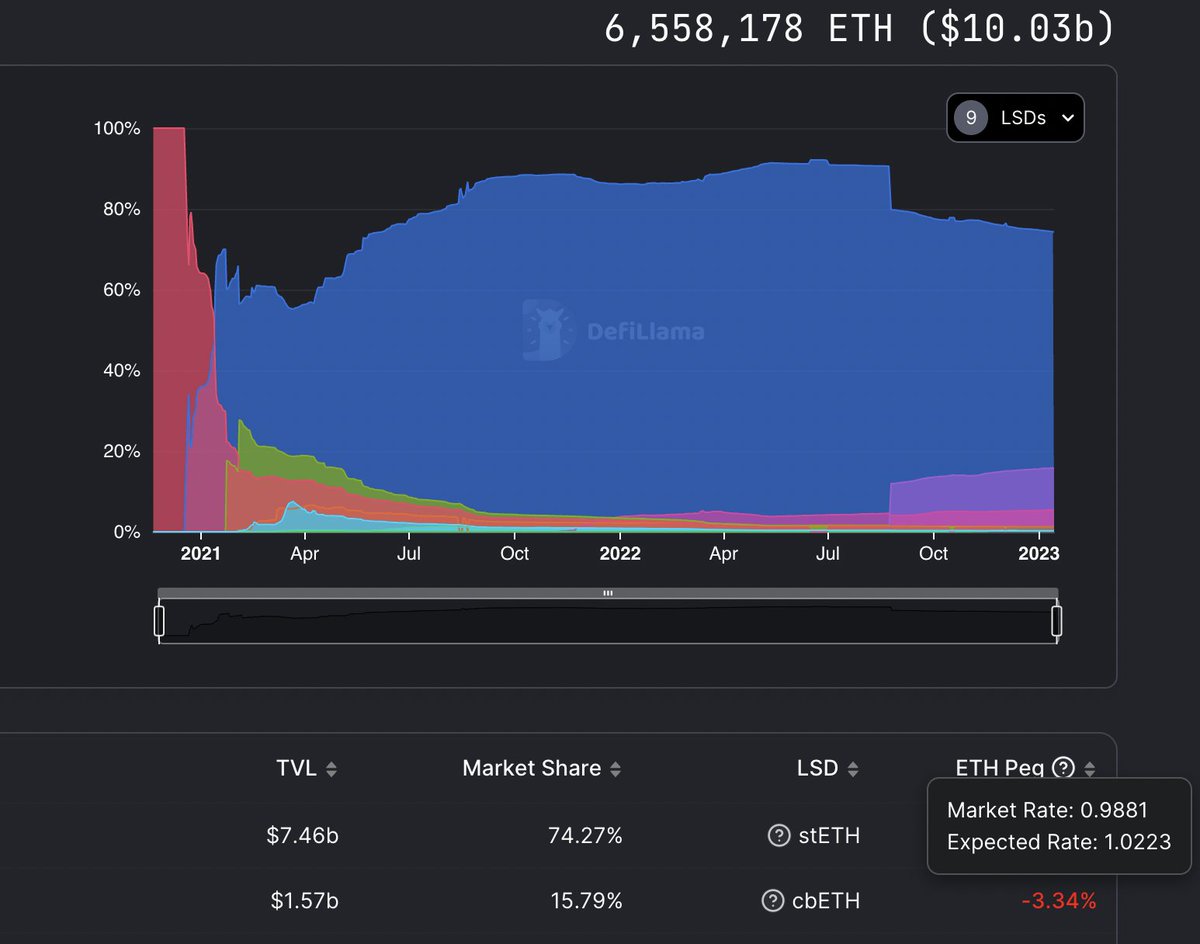Click the chart area near the 2022 mark
The image size is (1200, 944).
(621, 350)
